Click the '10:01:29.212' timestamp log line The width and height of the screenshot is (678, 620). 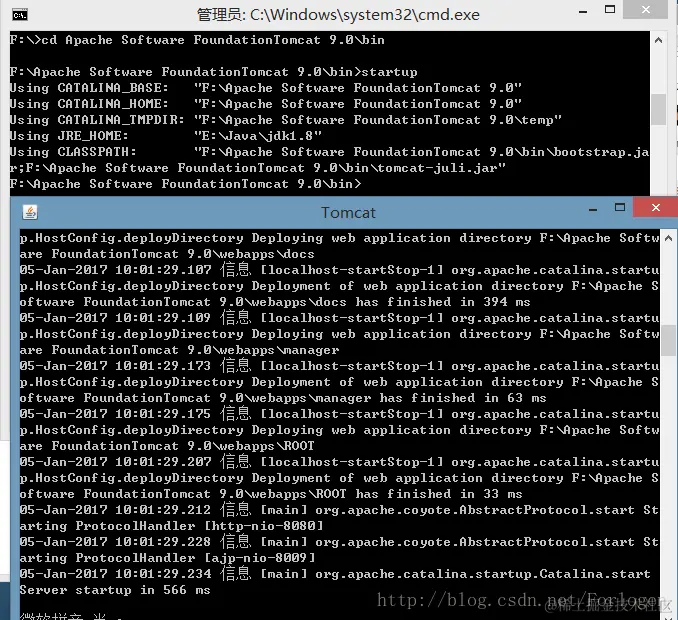(x=339, y=510)
